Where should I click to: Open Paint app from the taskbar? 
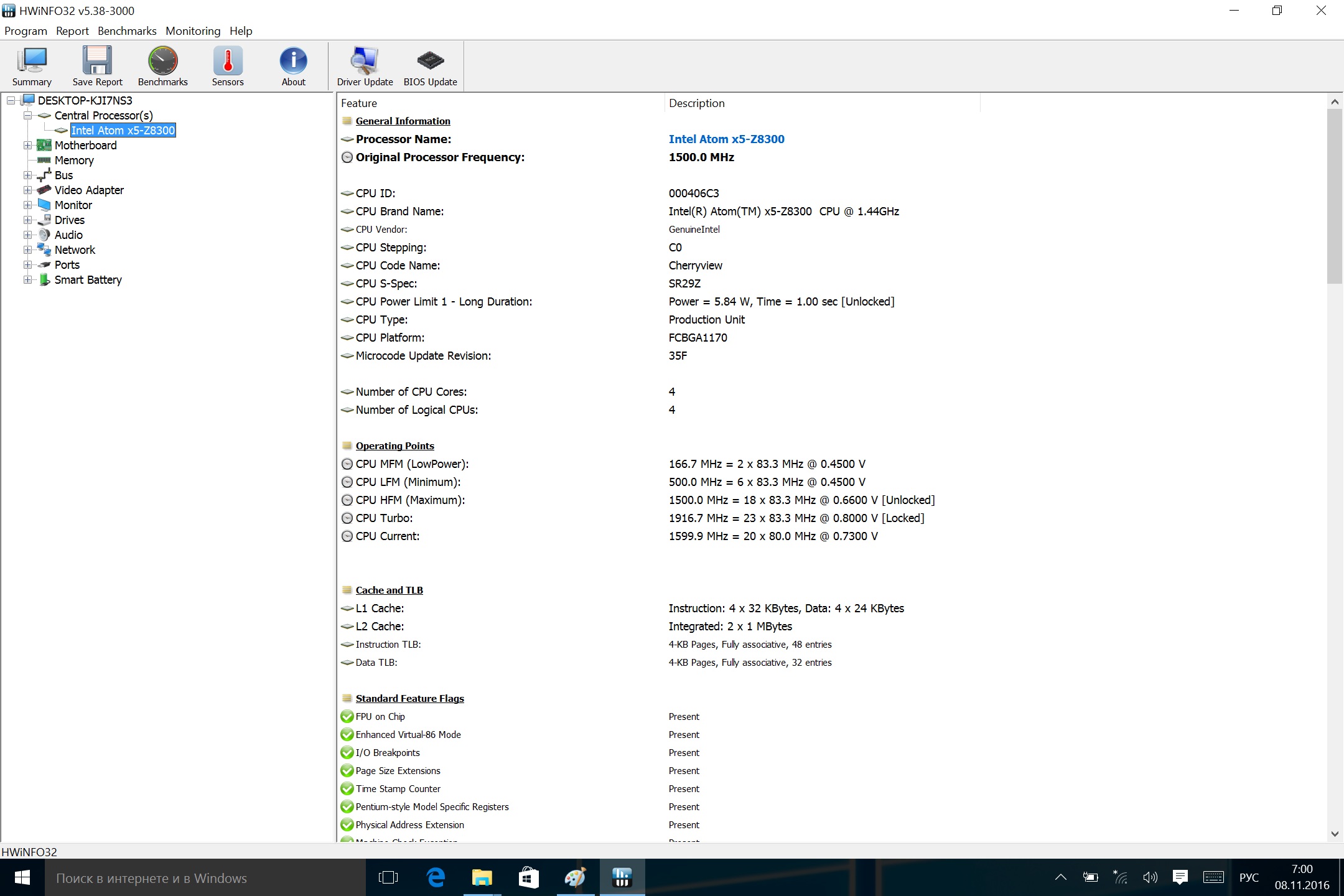(x=576, y=877)
